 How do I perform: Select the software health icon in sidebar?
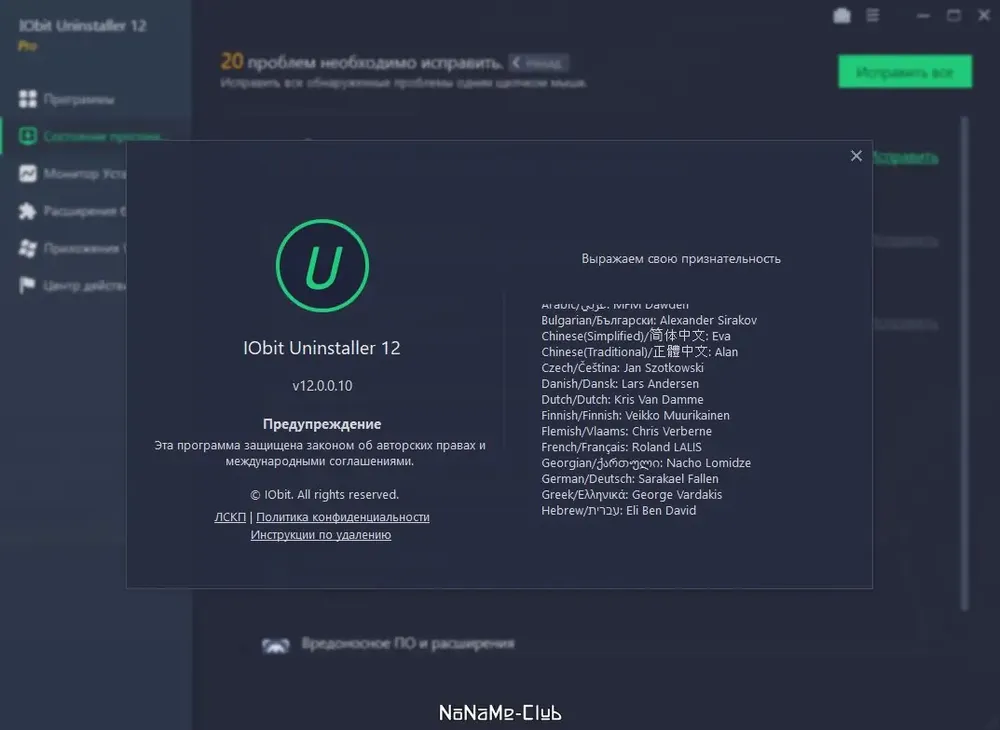[x=27, y=136]
